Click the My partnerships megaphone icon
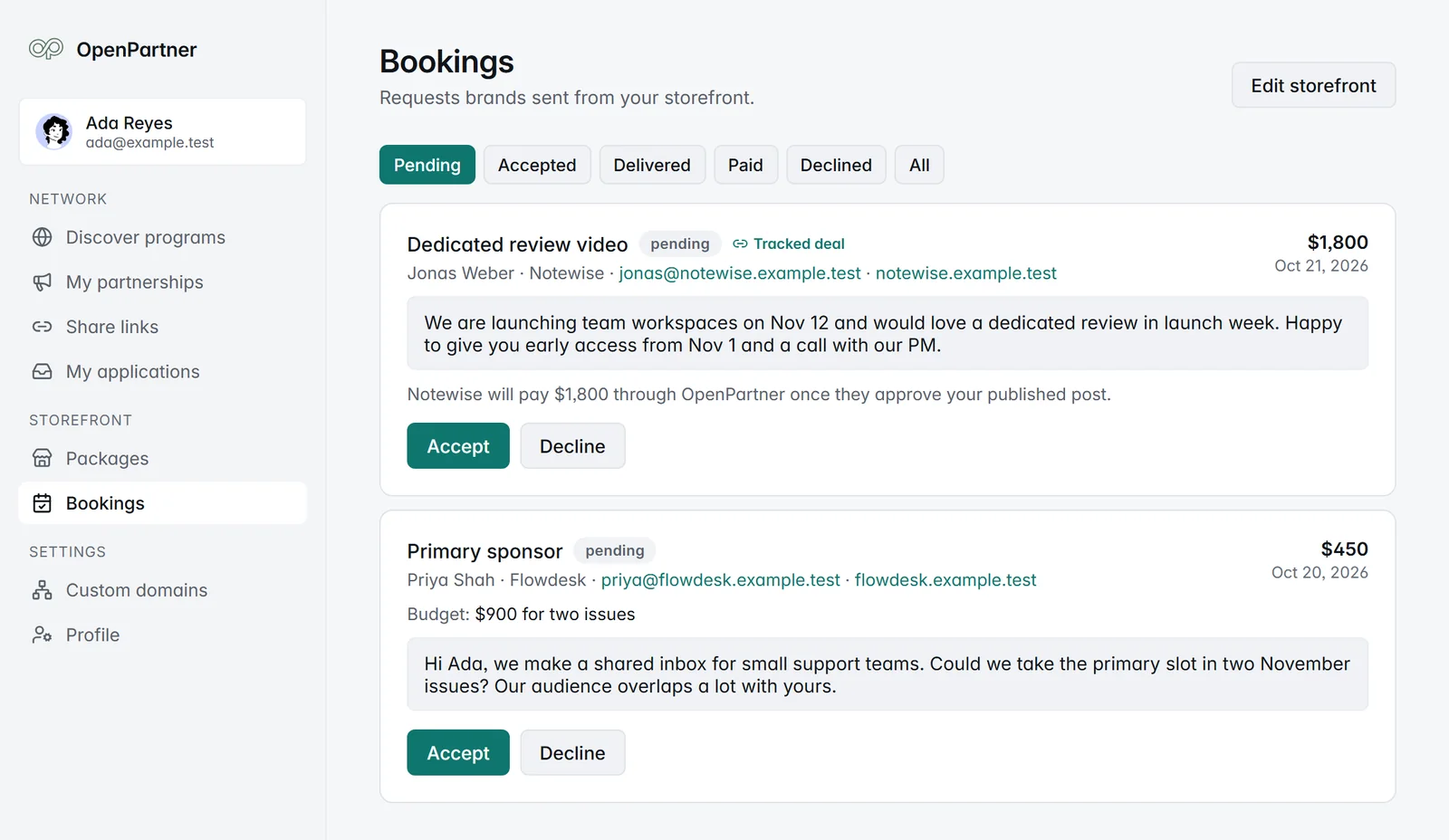Viewport: 1449px width, 840px height. 43,282
